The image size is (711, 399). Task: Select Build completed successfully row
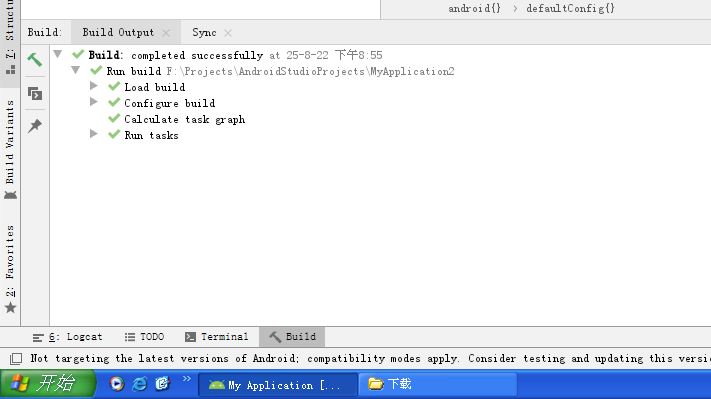point(235,55)
